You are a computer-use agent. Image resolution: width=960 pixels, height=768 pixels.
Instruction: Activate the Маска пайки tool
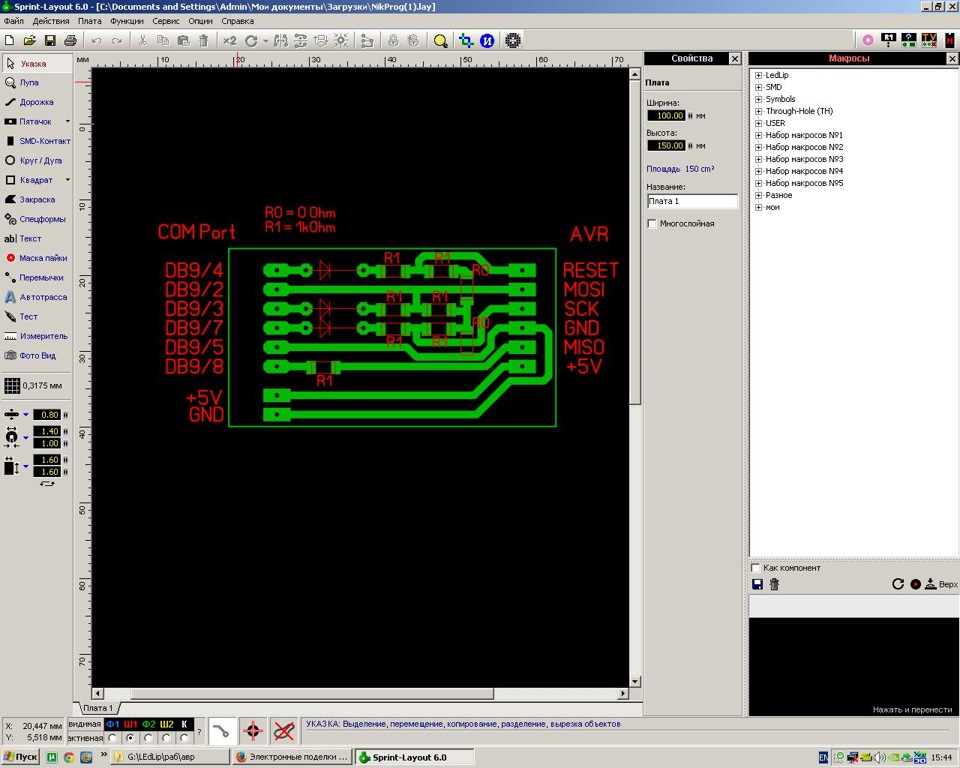click(x=36, y=258)
